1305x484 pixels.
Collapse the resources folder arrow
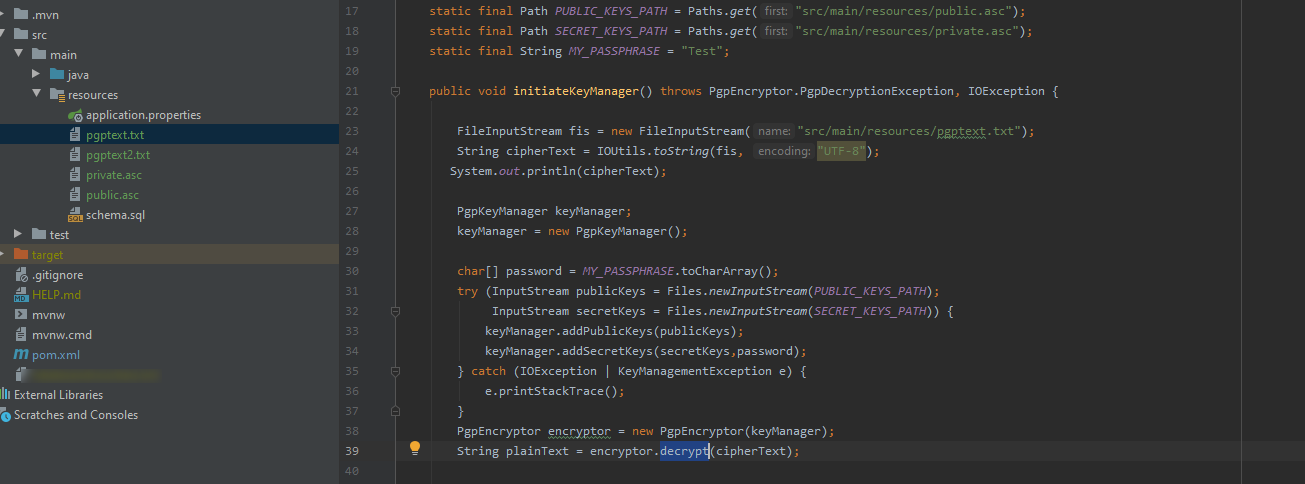pyautogui.click(x=37, y=95)
